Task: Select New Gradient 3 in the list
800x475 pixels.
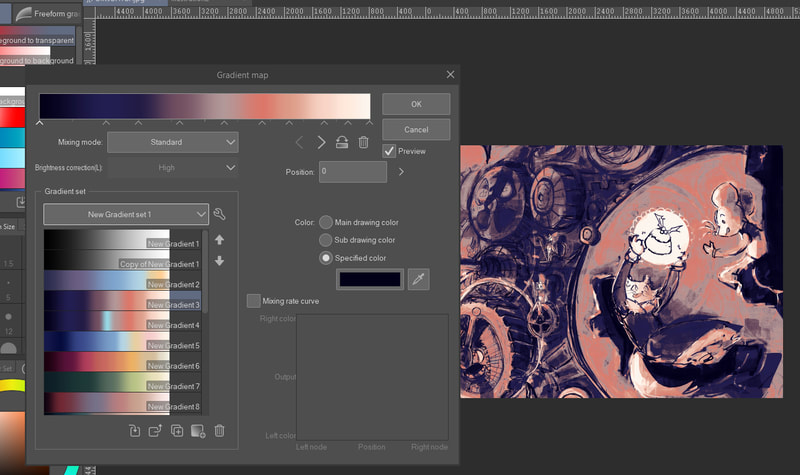Action: 122,301
